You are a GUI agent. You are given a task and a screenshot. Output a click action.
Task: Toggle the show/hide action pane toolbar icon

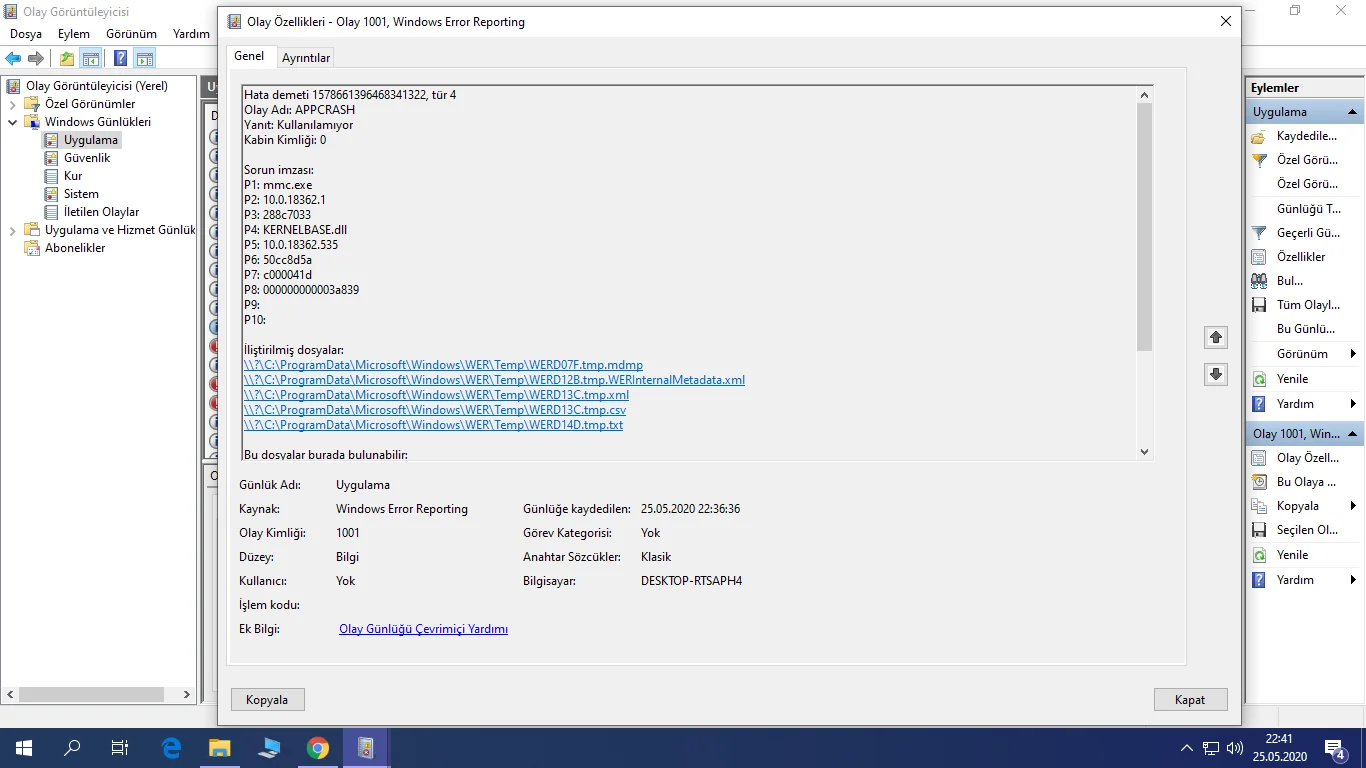click(x=145, y=59)
